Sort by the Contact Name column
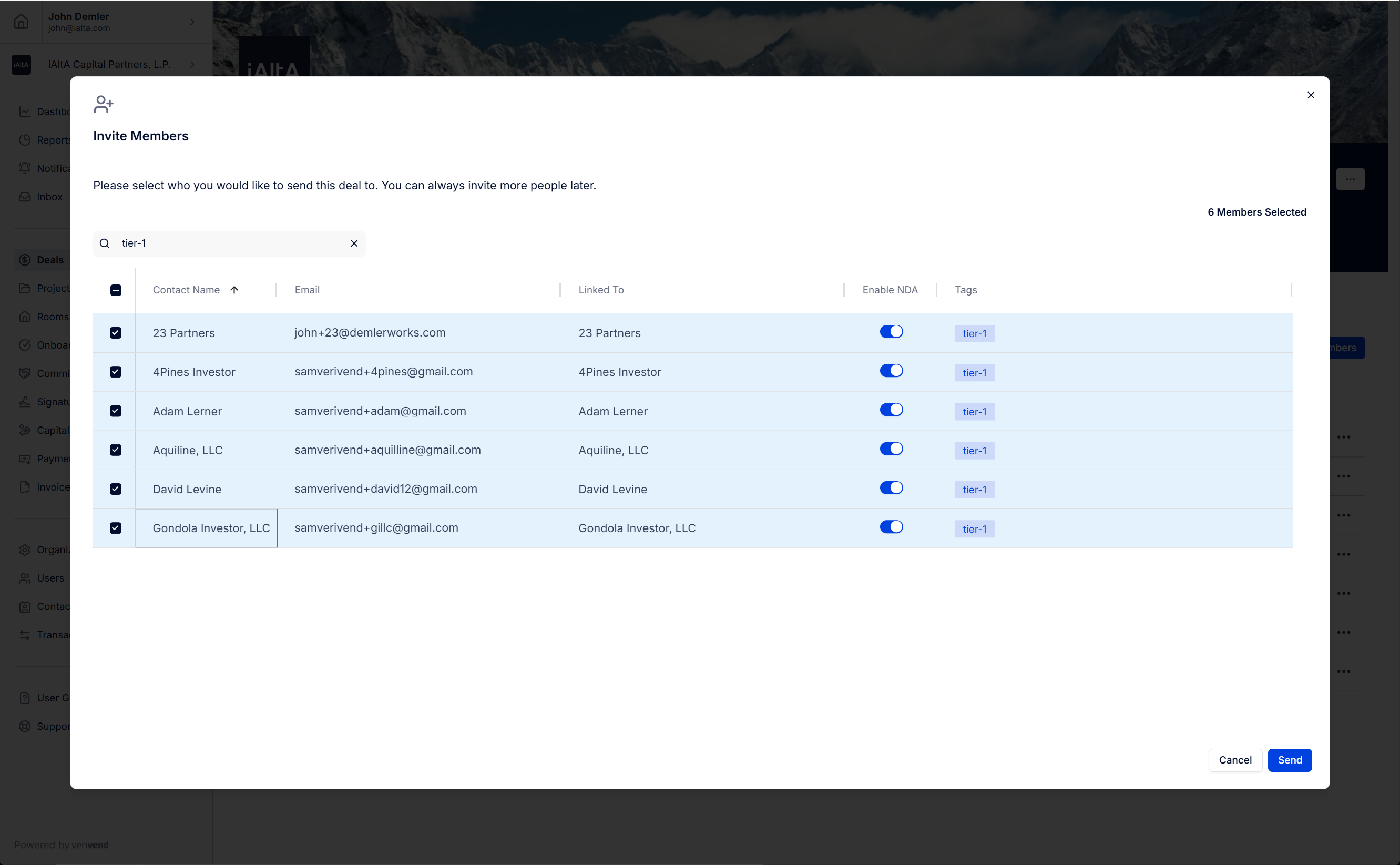Screen dimensions: 1400x865 point(186,290)
